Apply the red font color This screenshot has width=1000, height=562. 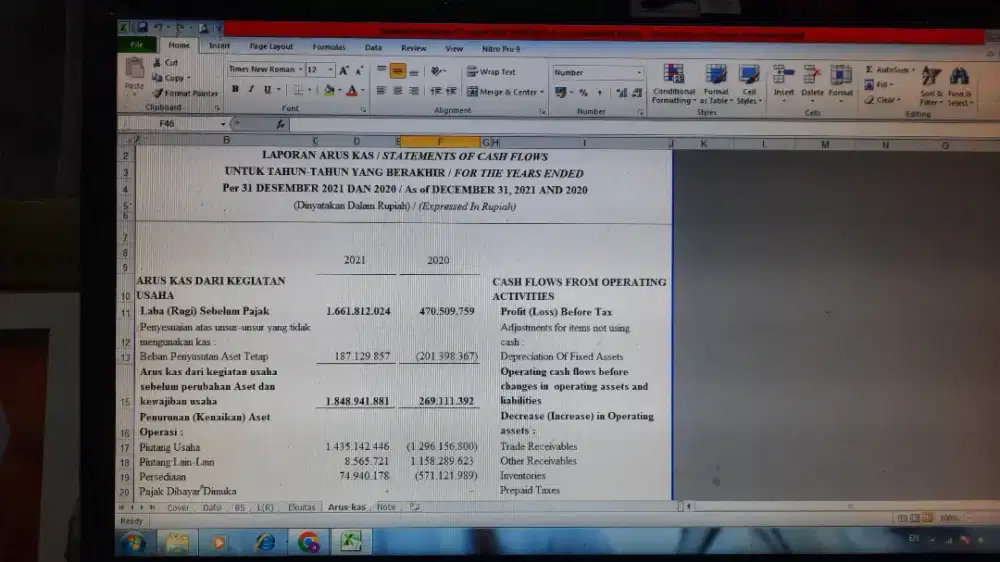pos(351,91)
